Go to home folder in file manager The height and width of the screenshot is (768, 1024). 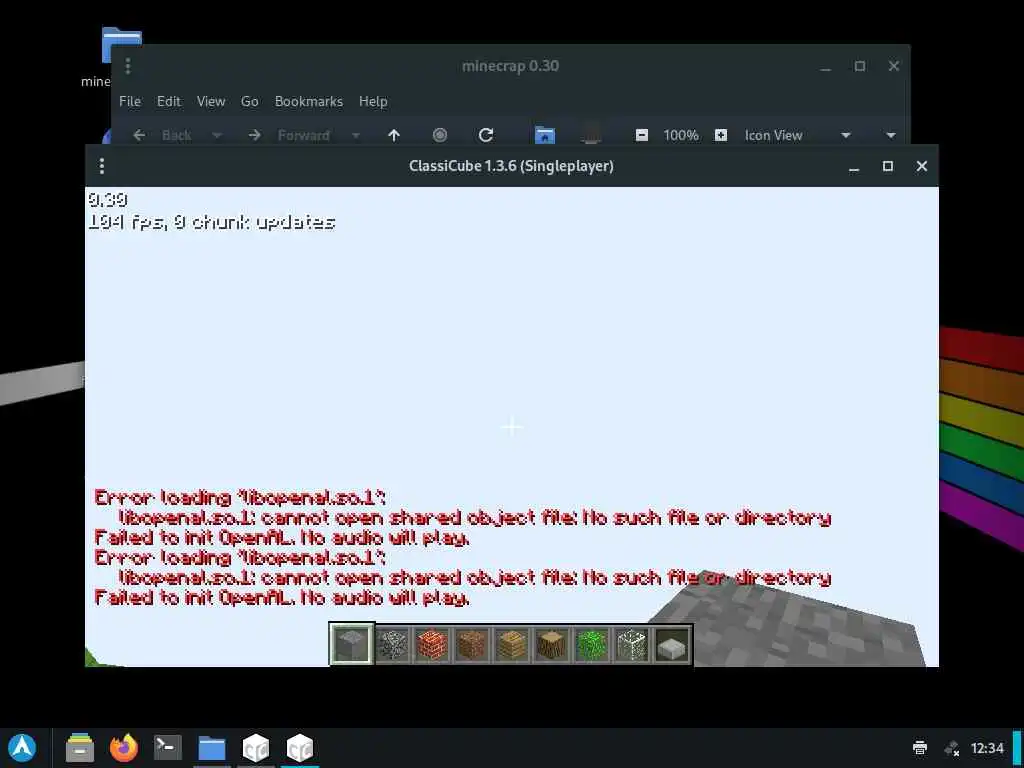click(x=545, y=135)
